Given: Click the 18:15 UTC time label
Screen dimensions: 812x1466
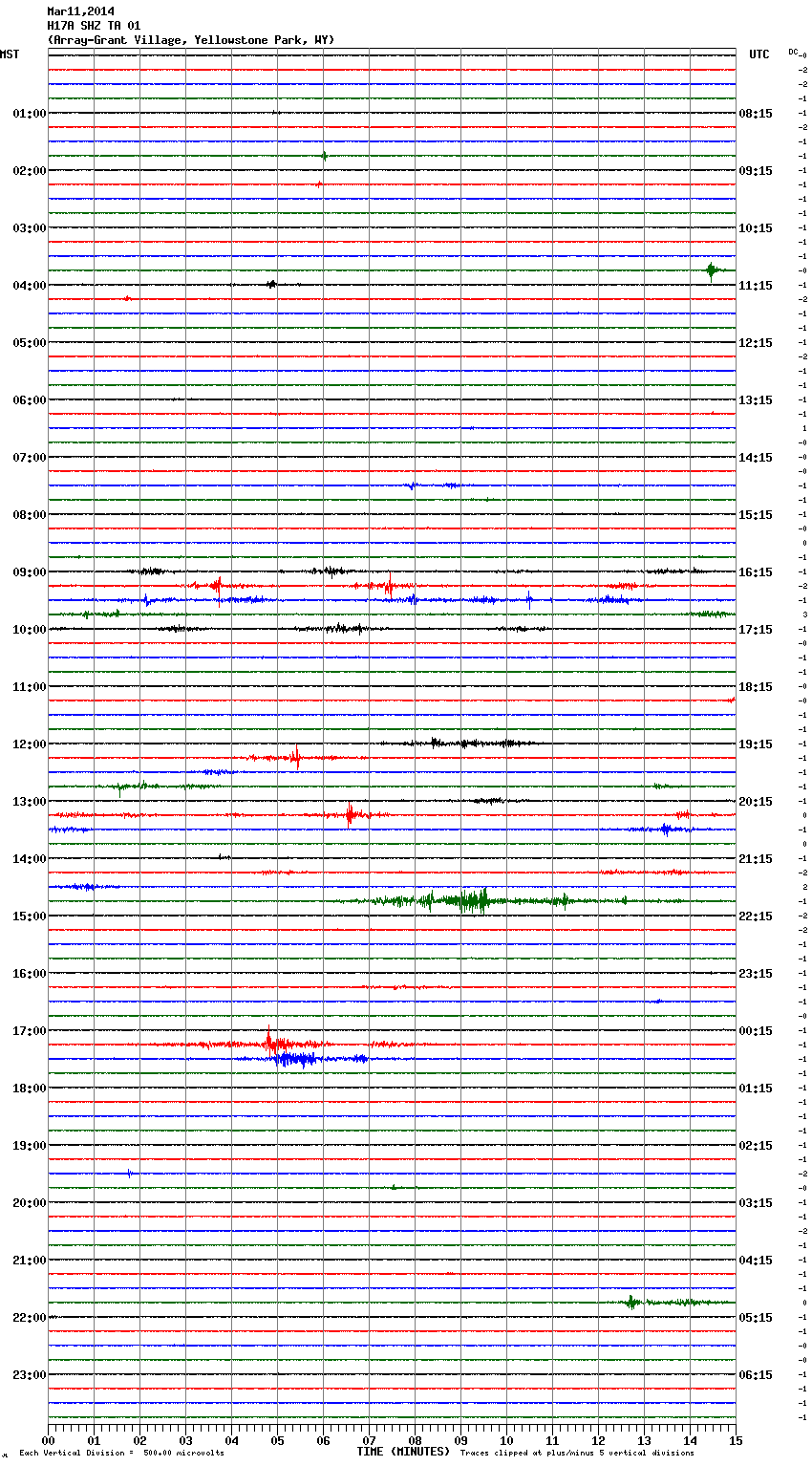Looking at the screenshot, I should [756, 687].
